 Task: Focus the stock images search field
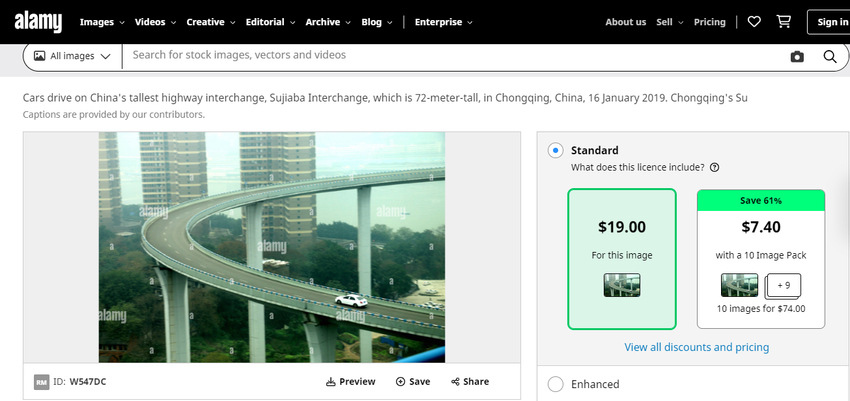point(455,55)
